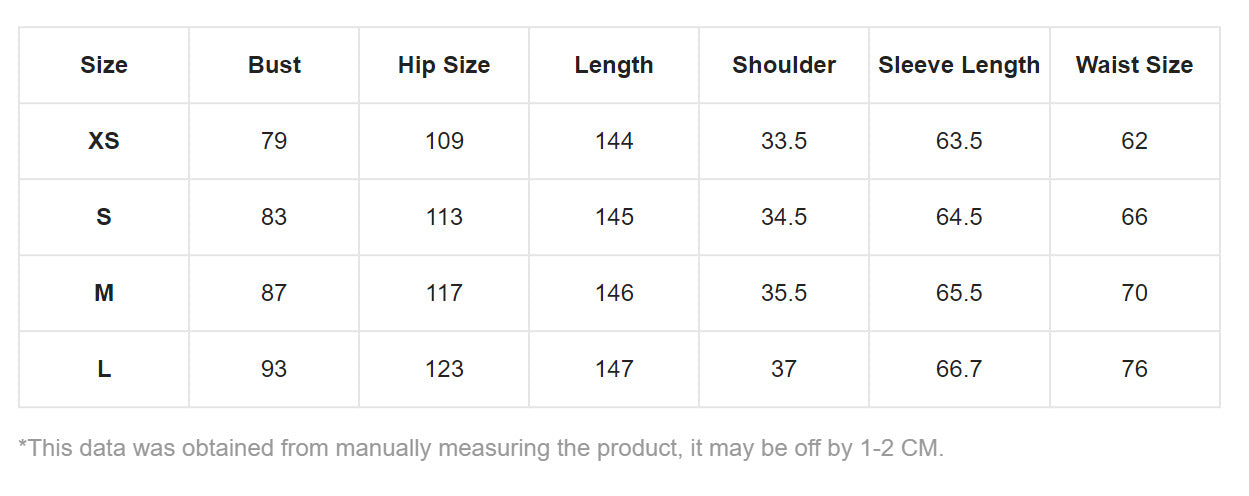Click the S size row label

click(x=104, y=217)
